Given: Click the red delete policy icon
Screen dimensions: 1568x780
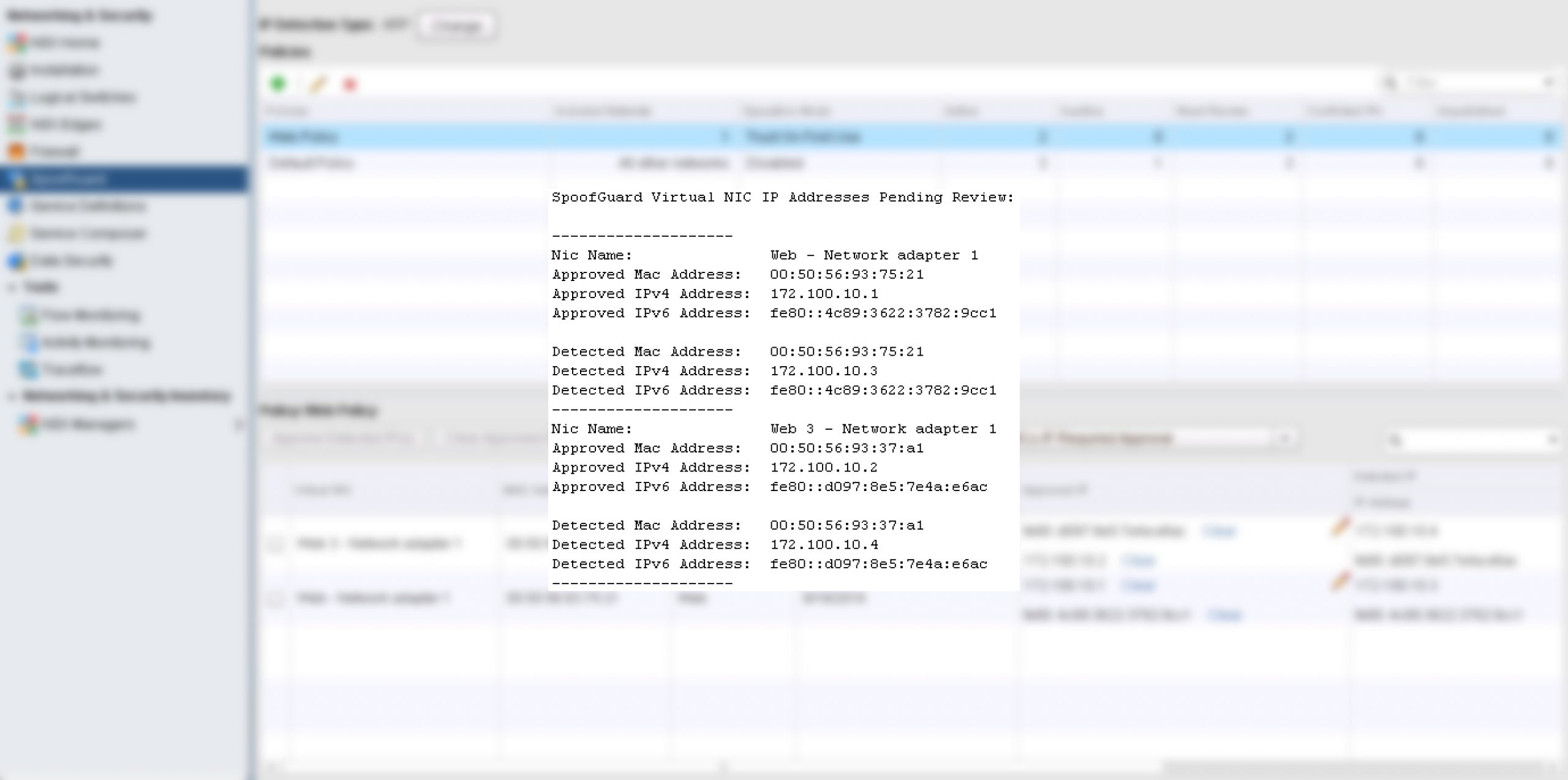Looking at the screenshot, I should pos(350,84).
